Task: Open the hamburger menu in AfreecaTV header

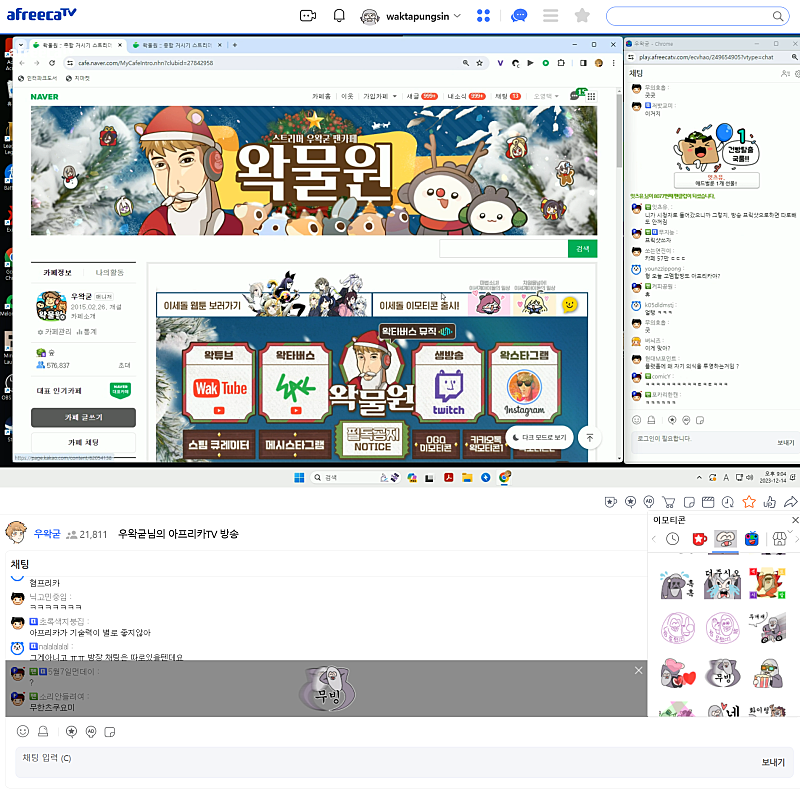Action: (x=550, y=16)
